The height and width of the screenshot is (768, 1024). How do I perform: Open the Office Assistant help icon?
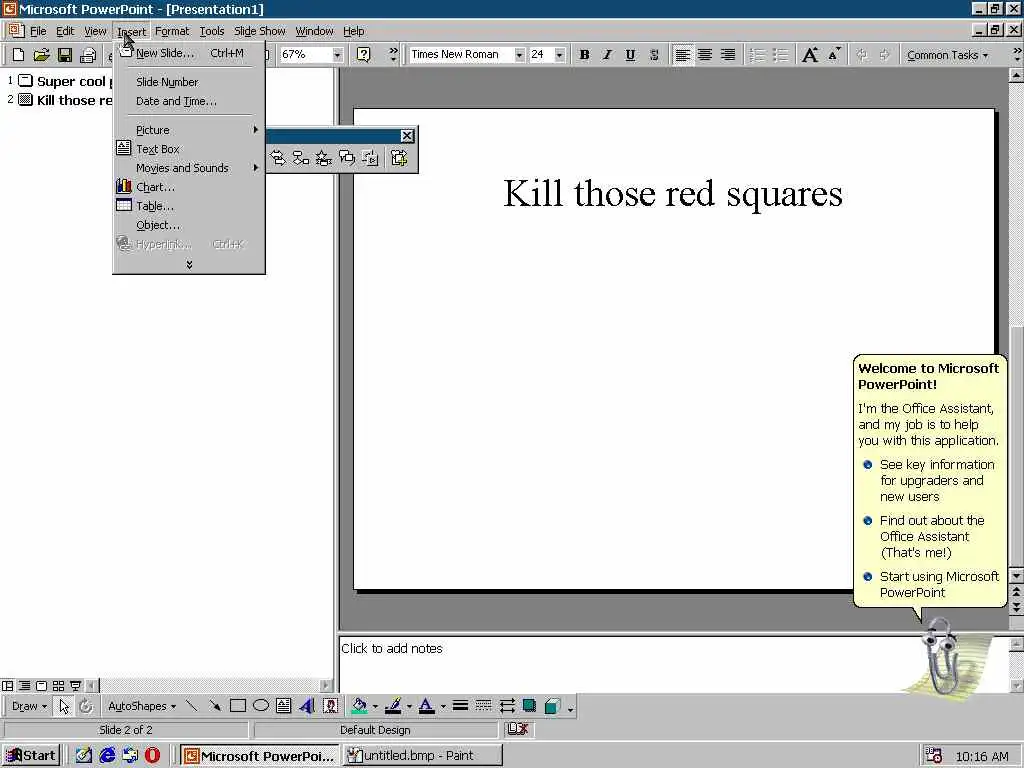364,54
